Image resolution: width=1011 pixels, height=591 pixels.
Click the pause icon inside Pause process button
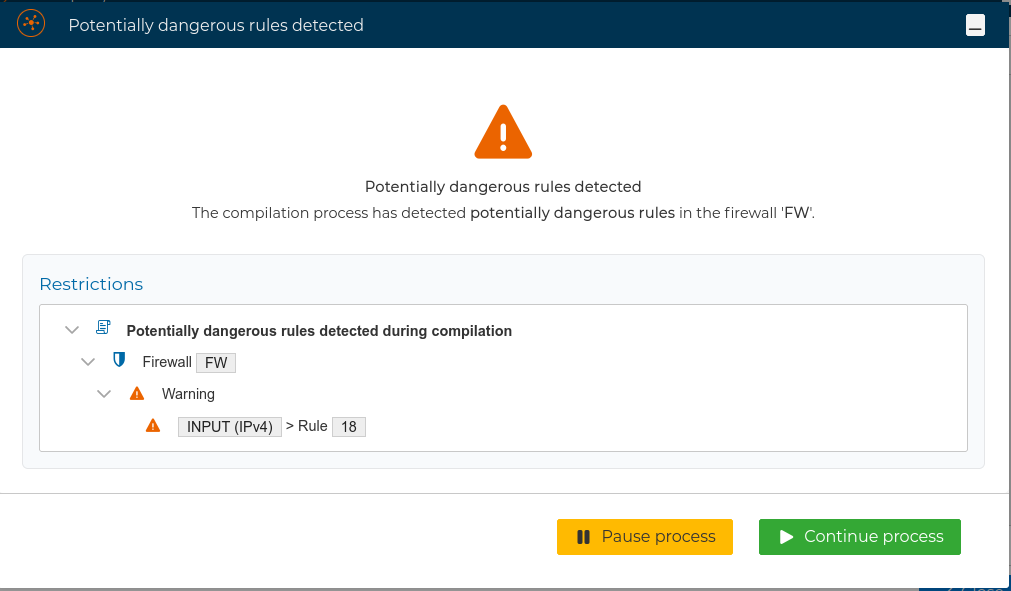[583, 537]
